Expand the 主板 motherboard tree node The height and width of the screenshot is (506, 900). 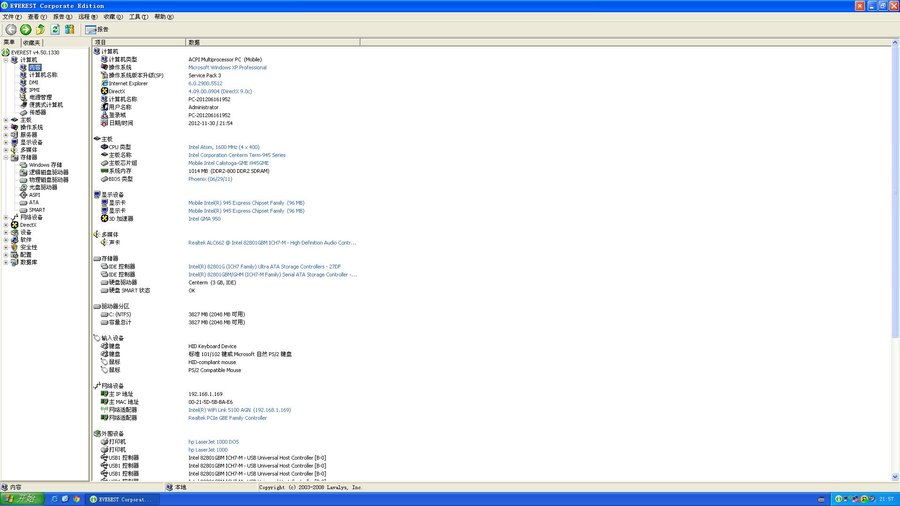[x=5, y=120]
